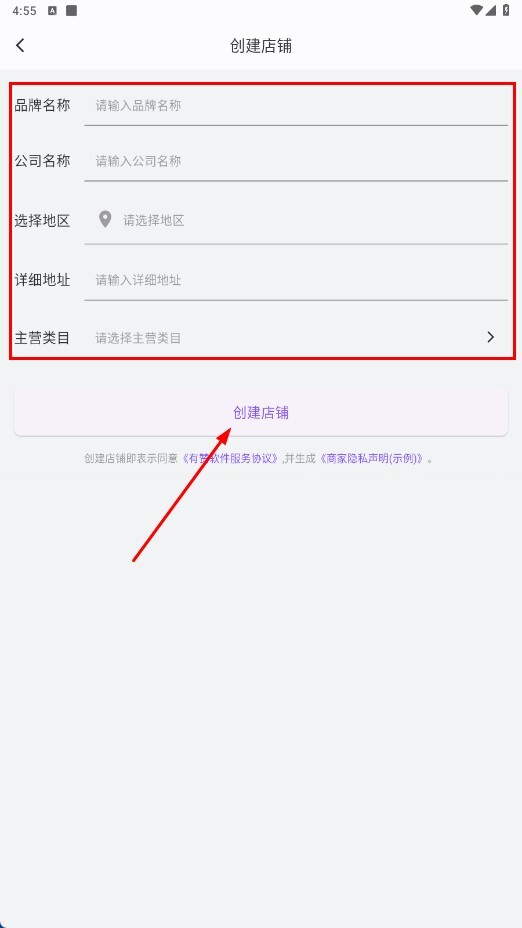Tap the Wi-Fi status icon
Image resolution: width=522 pixels, height=928 pixels.
pyautogui.click(x=476, y=10)
